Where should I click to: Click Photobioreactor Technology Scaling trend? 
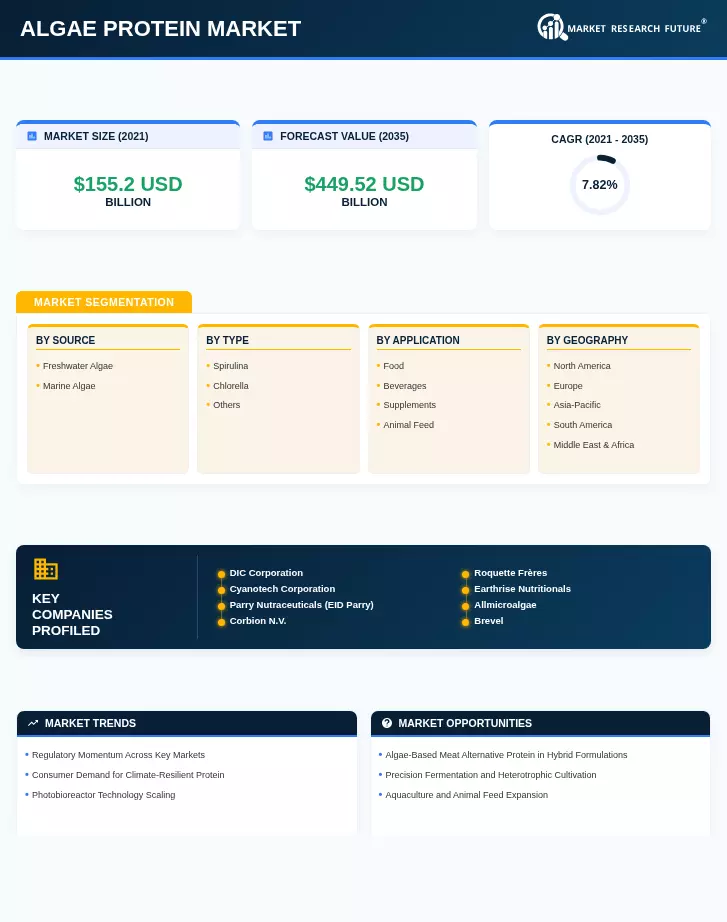(x=104, y=795)
